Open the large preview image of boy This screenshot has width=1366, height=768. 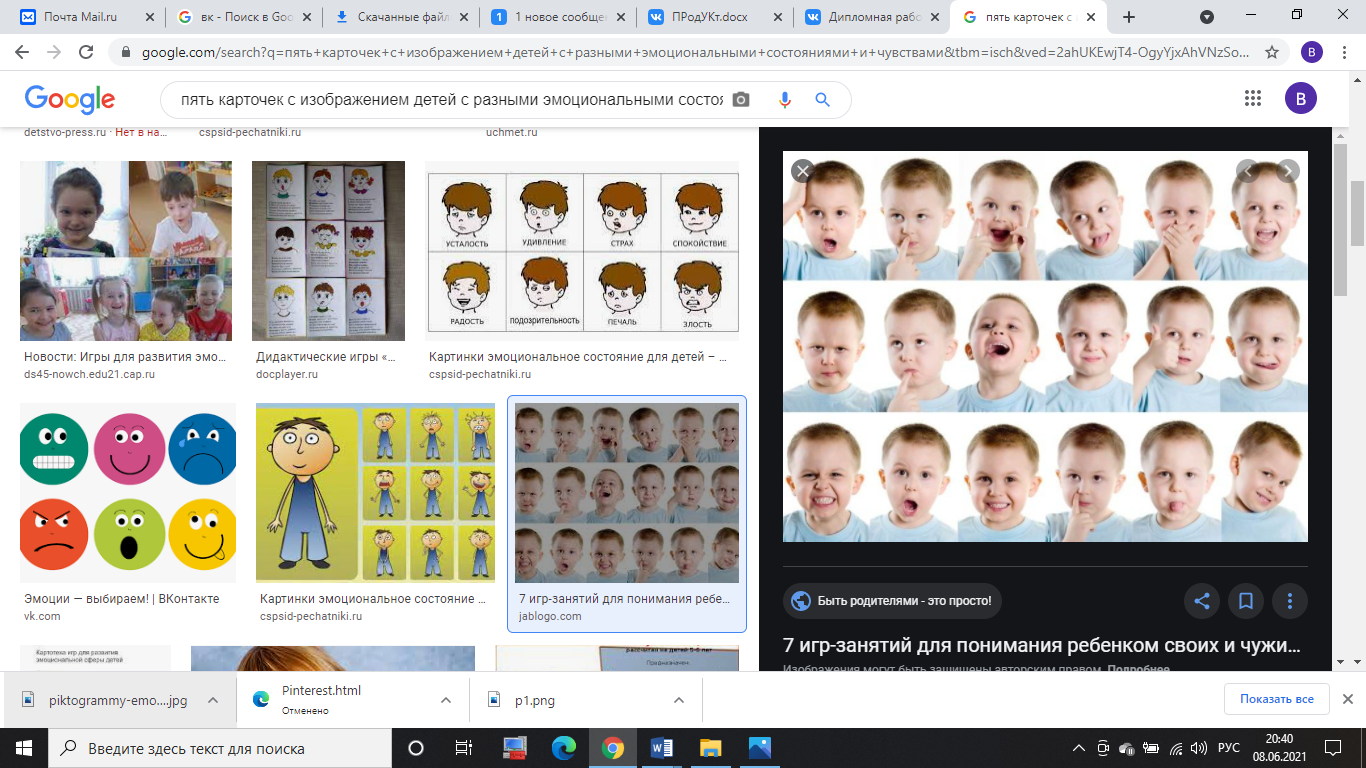click(x=1045, y=346)
